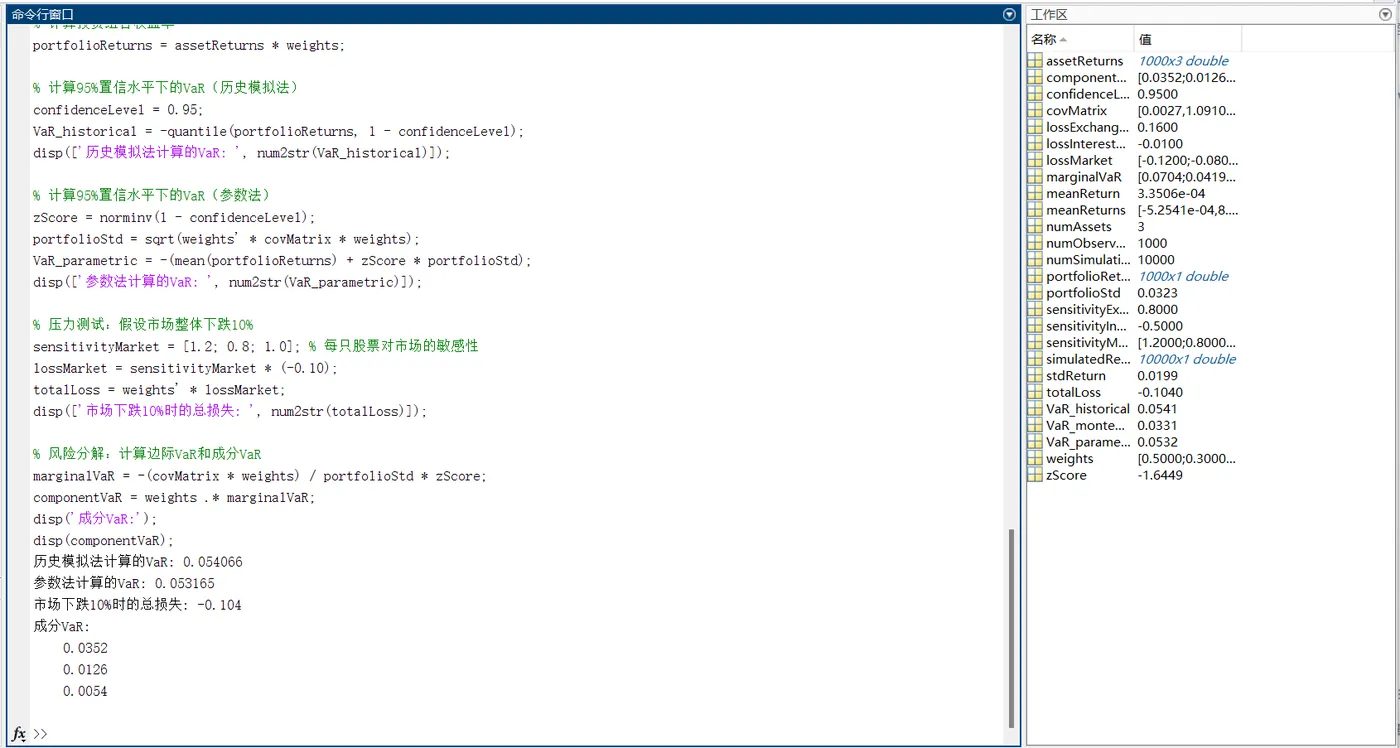This screenshot has height=748, width=1400.
Task: Select the meanReturn variable icon
Action: (x=1036, y=193)
